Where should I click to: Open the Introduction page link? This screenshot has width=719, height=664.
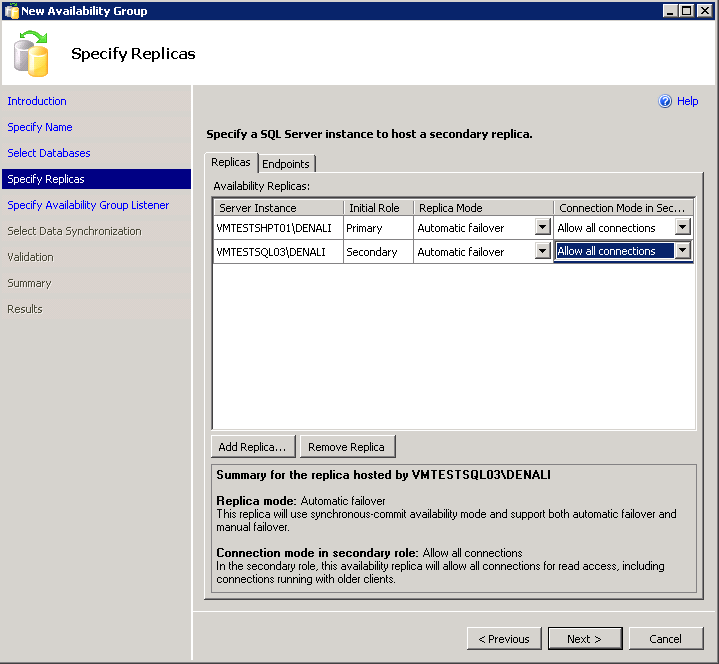(37, 101)
